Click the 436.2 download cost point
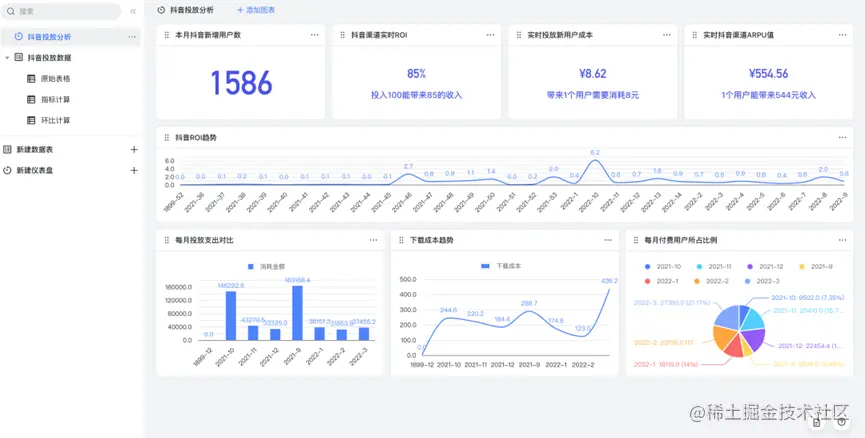Viewport: 865px width, 438px height. [610, 289]
